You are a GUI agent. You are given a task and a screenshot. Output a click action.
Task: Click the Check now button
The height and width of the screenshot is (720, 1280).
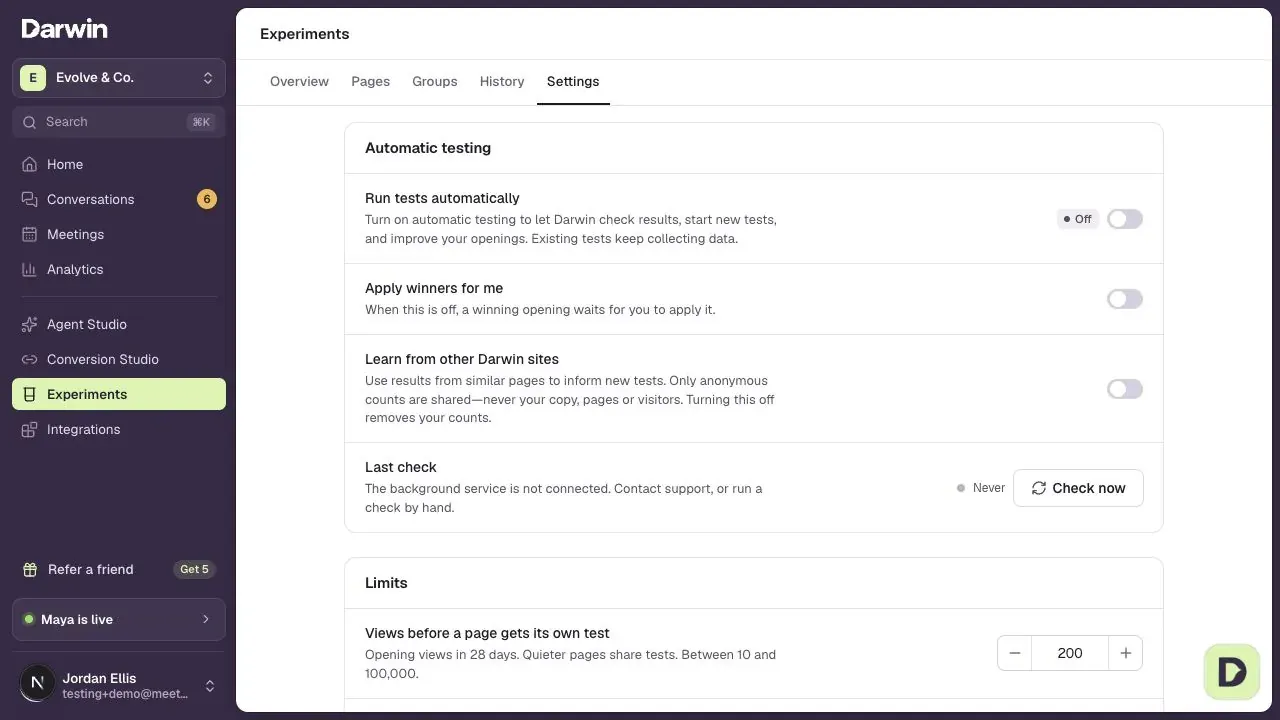tap(1078, 488)
